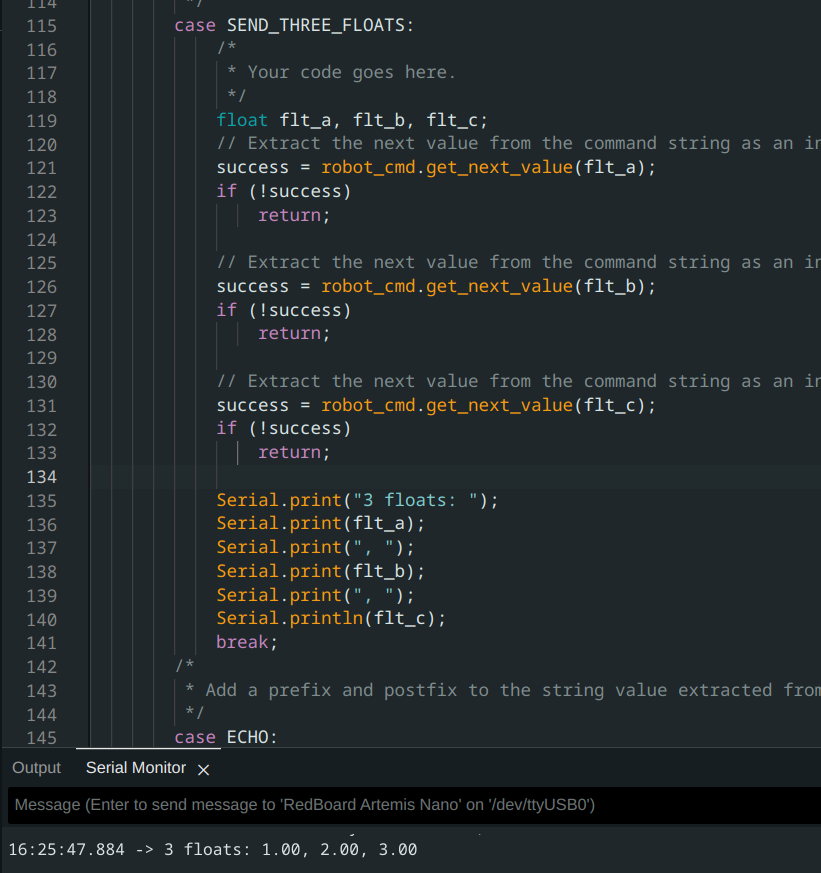Click the 'break;' statement

[247, 643]
